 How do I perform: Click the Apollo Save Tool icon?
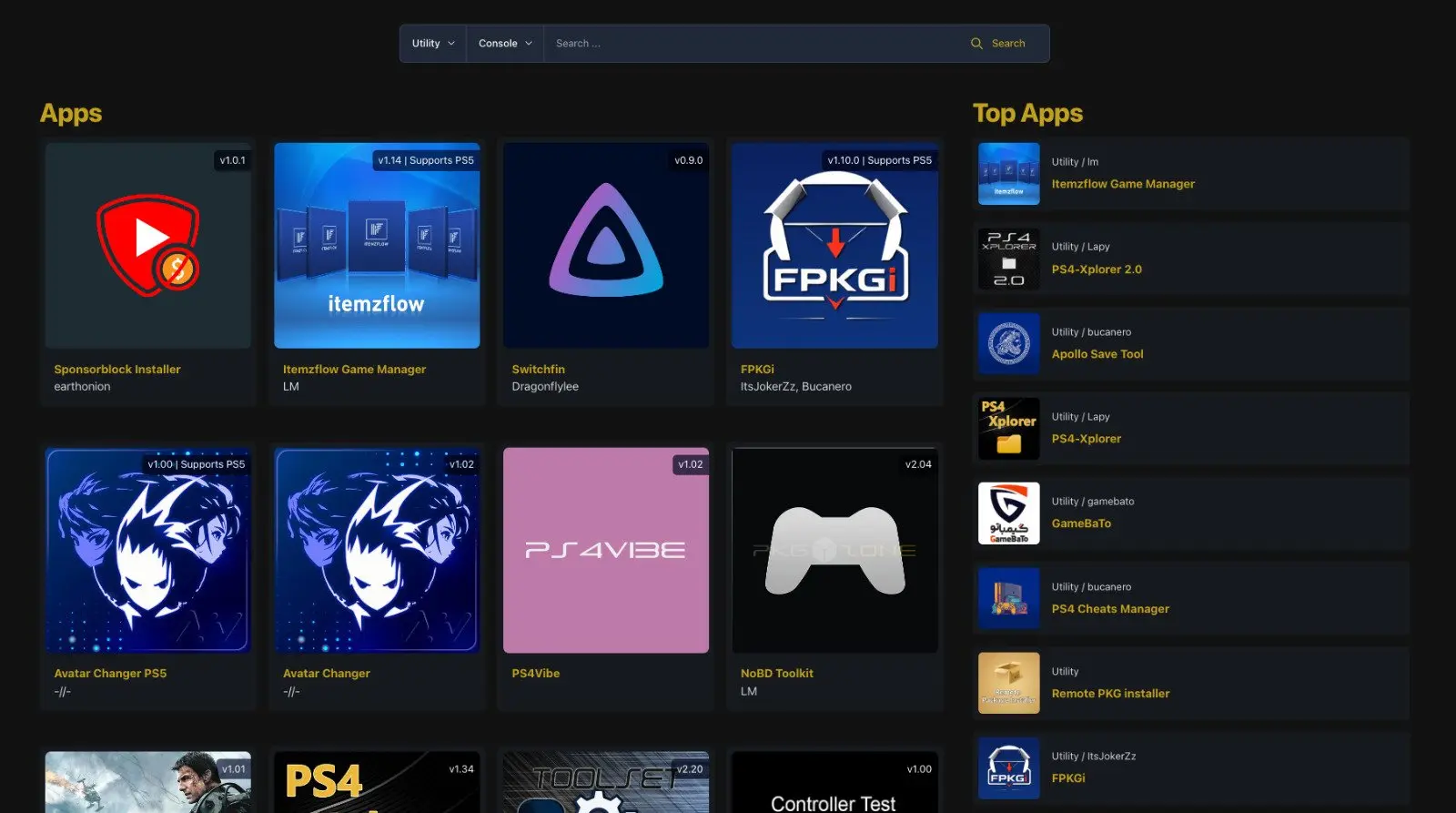[x=1009, y=344]
